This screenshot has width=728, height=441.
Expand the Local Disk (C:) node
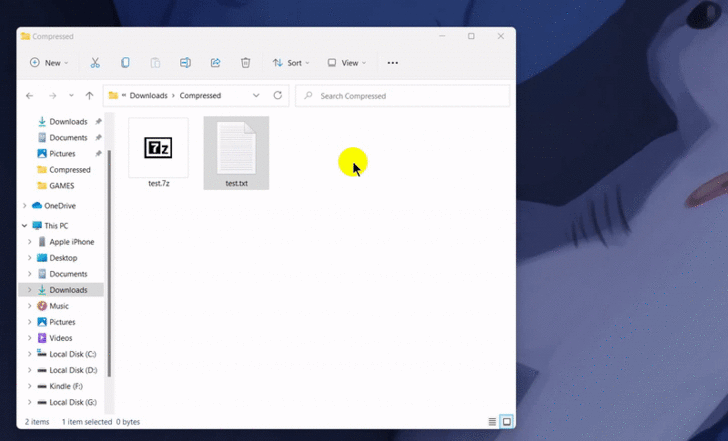(30, 354)
